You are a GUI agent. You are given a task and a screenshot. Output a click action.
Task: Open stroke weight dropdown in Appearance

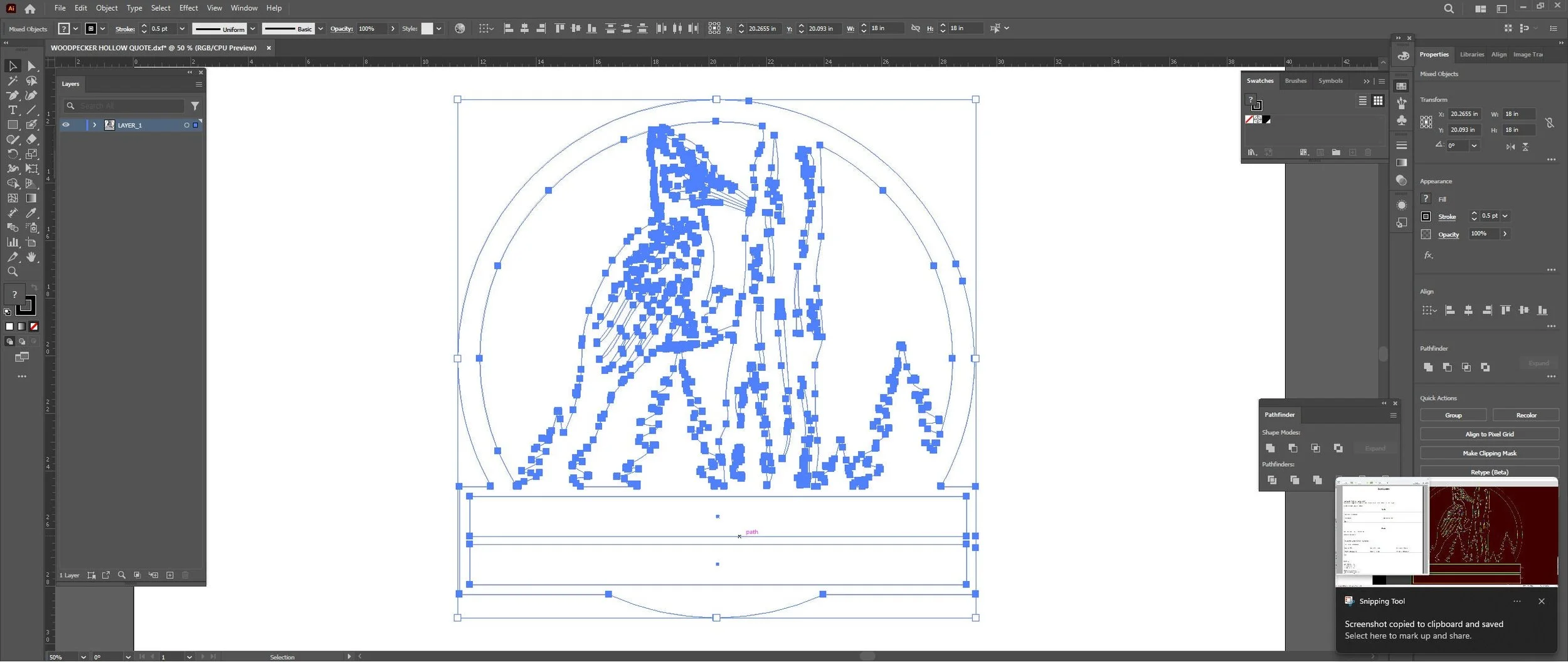(1505, 216)
